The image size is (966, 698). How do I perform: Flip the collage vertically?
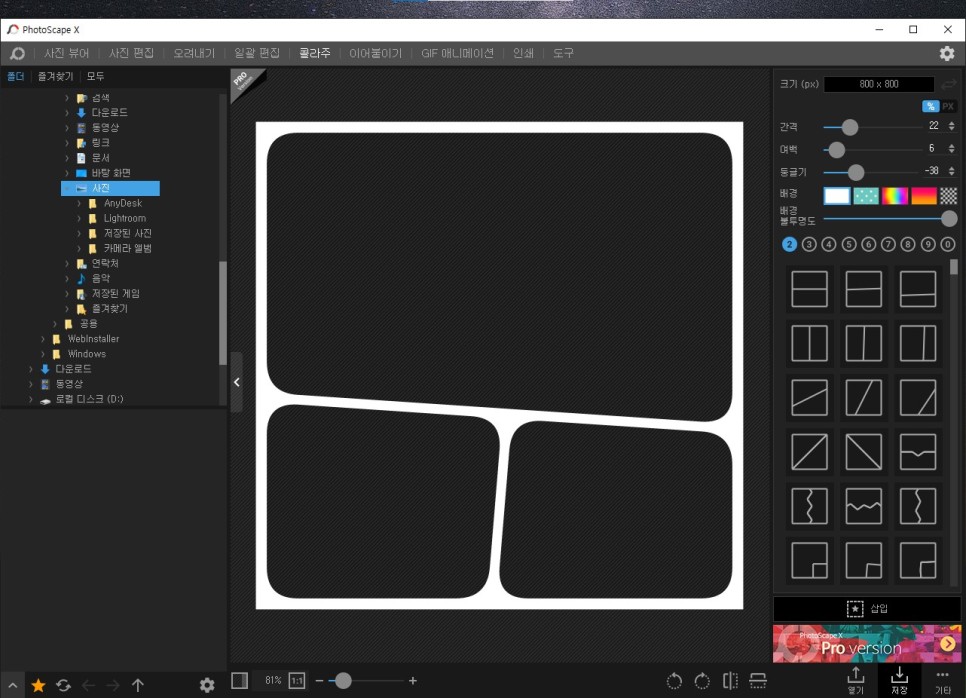[x=758, y=681]
